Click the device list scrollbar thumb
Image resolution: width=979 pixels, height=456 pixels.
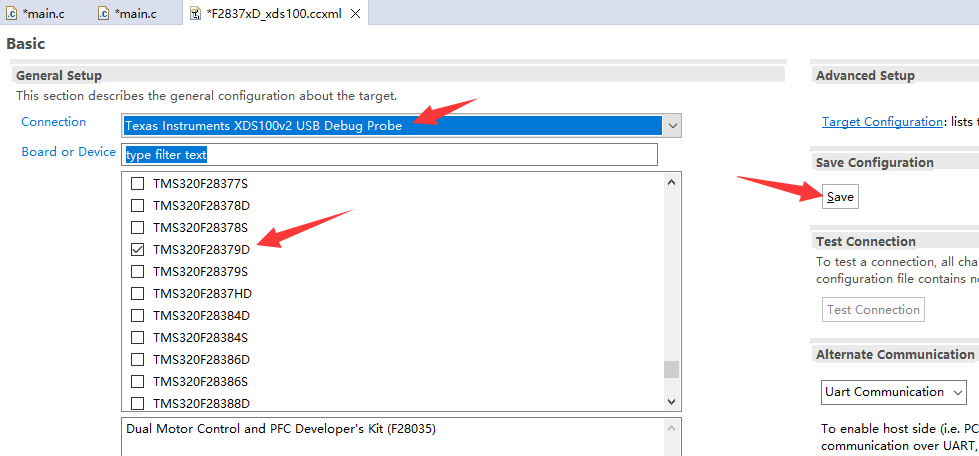pos(671,369)
